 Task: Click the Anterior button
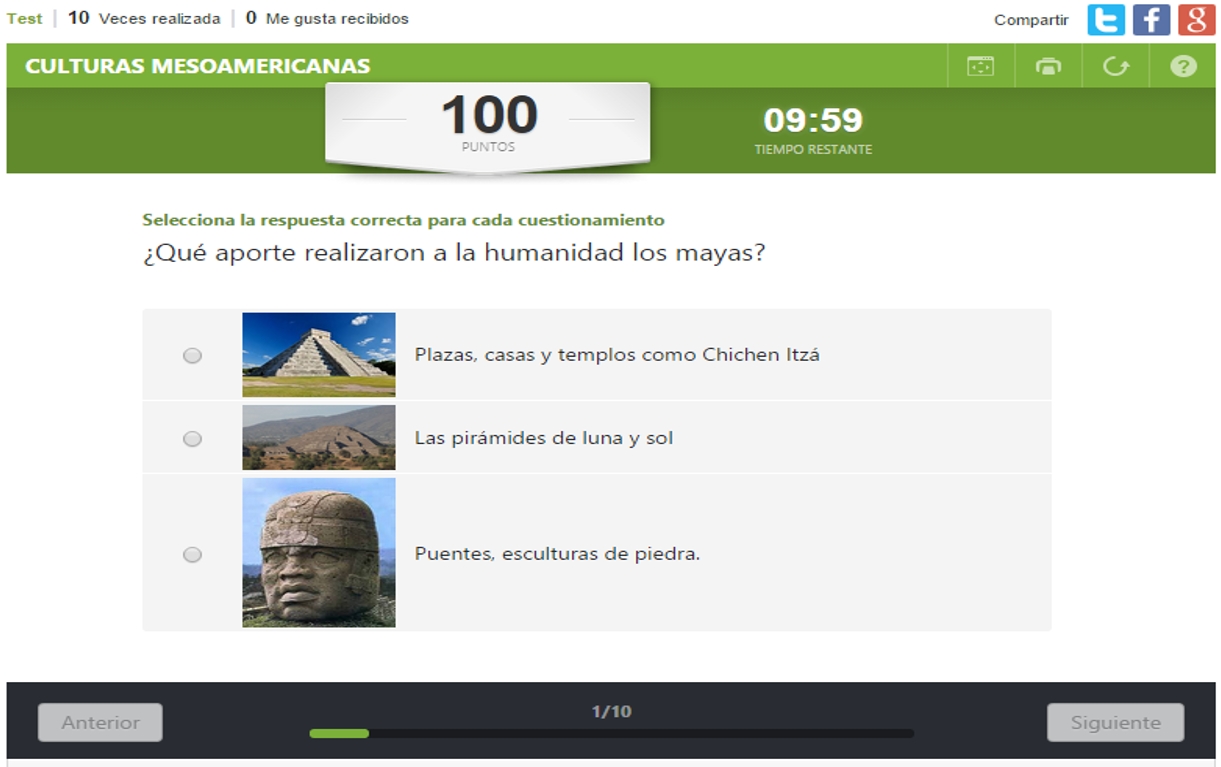[x=100, y=723]
